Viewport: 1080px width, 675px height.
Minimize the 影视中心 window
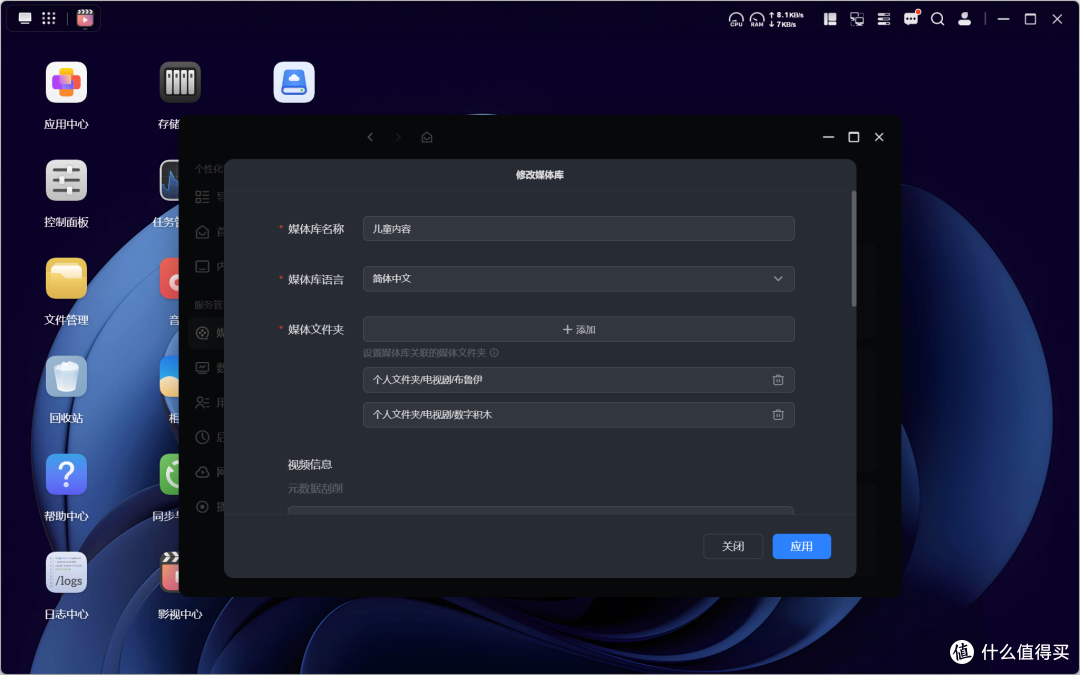pos(829,137)
